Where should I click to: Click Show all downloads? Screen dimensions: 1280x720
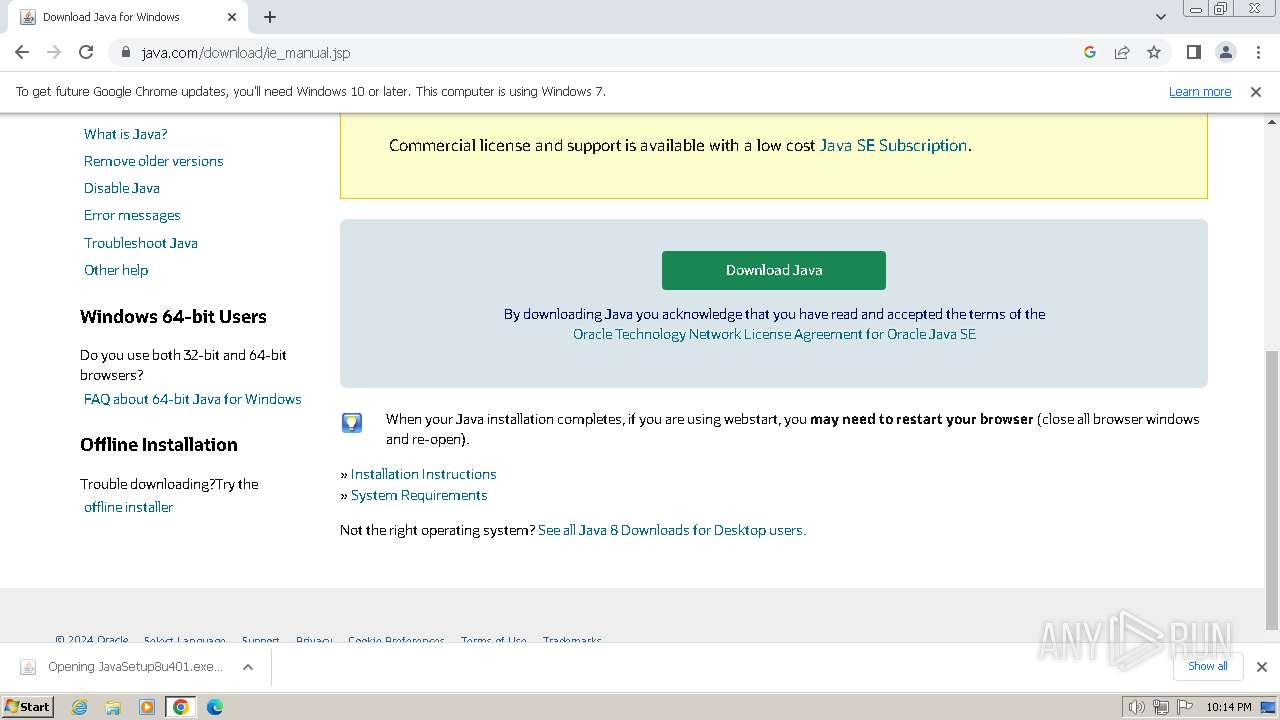(x=1208, y=666)
